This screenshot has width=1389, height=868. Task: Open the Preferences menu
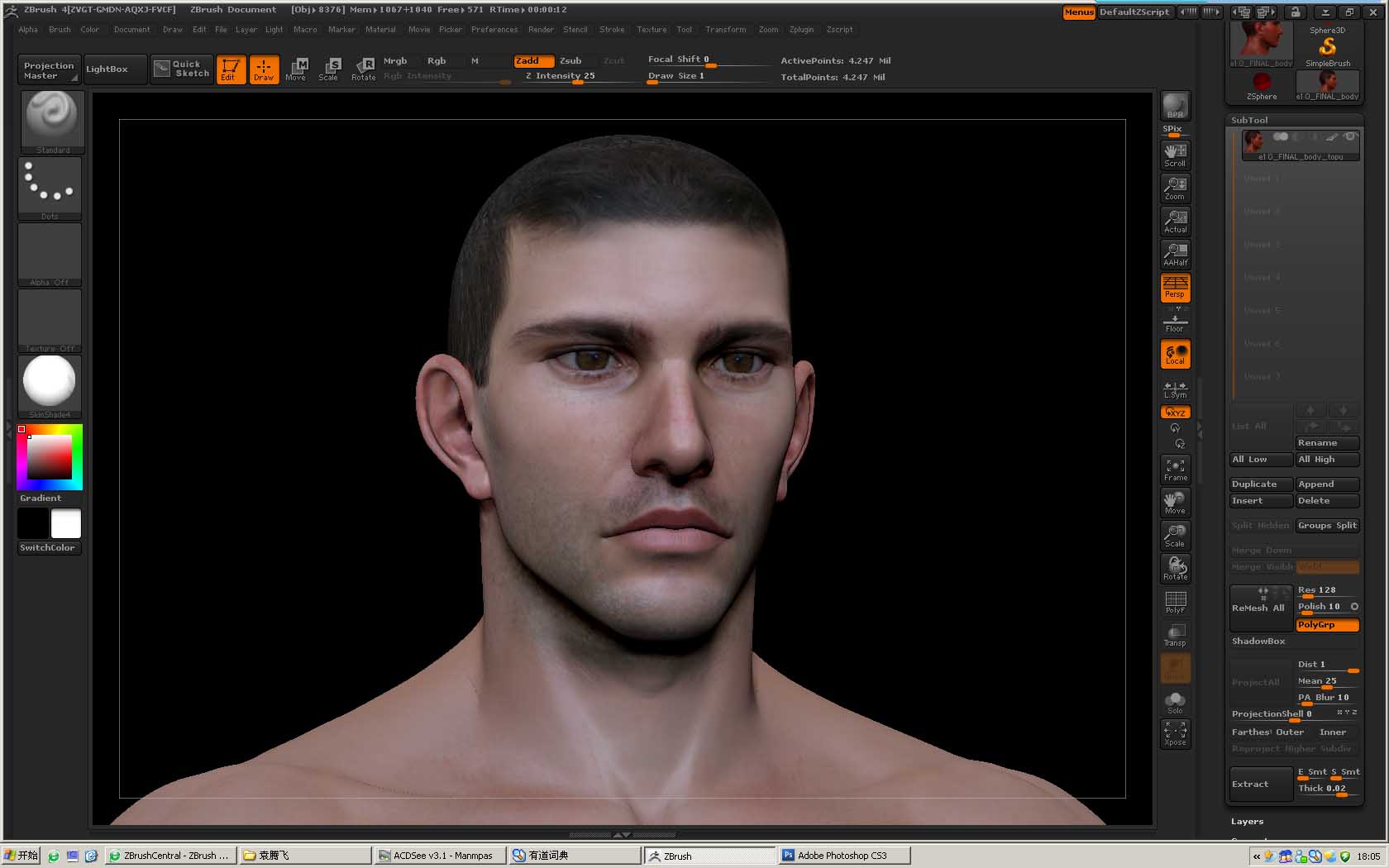pyautogui.click(x=494, y=30)
